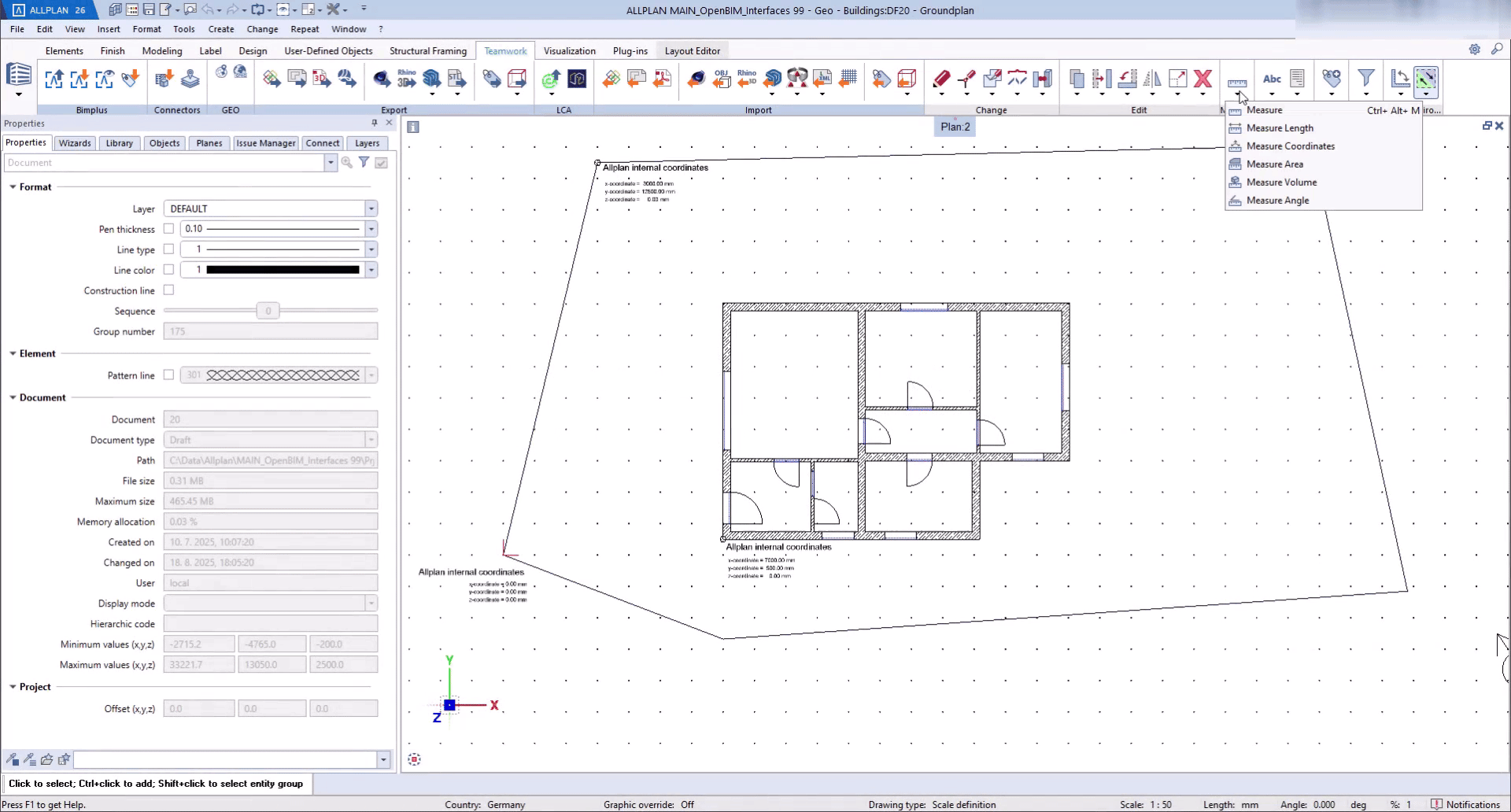
Task: Click the settings gear icon at top right
Action: point(1474,50)
